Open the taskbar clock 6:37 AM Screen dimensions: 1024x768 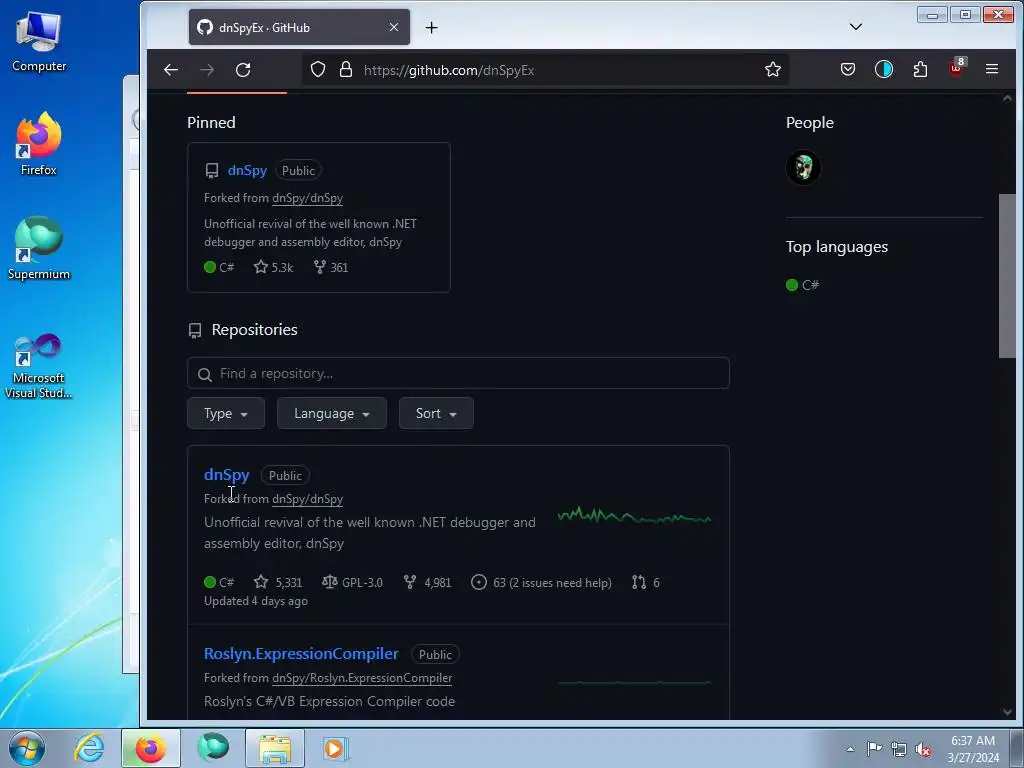click(x=973, y=749)
